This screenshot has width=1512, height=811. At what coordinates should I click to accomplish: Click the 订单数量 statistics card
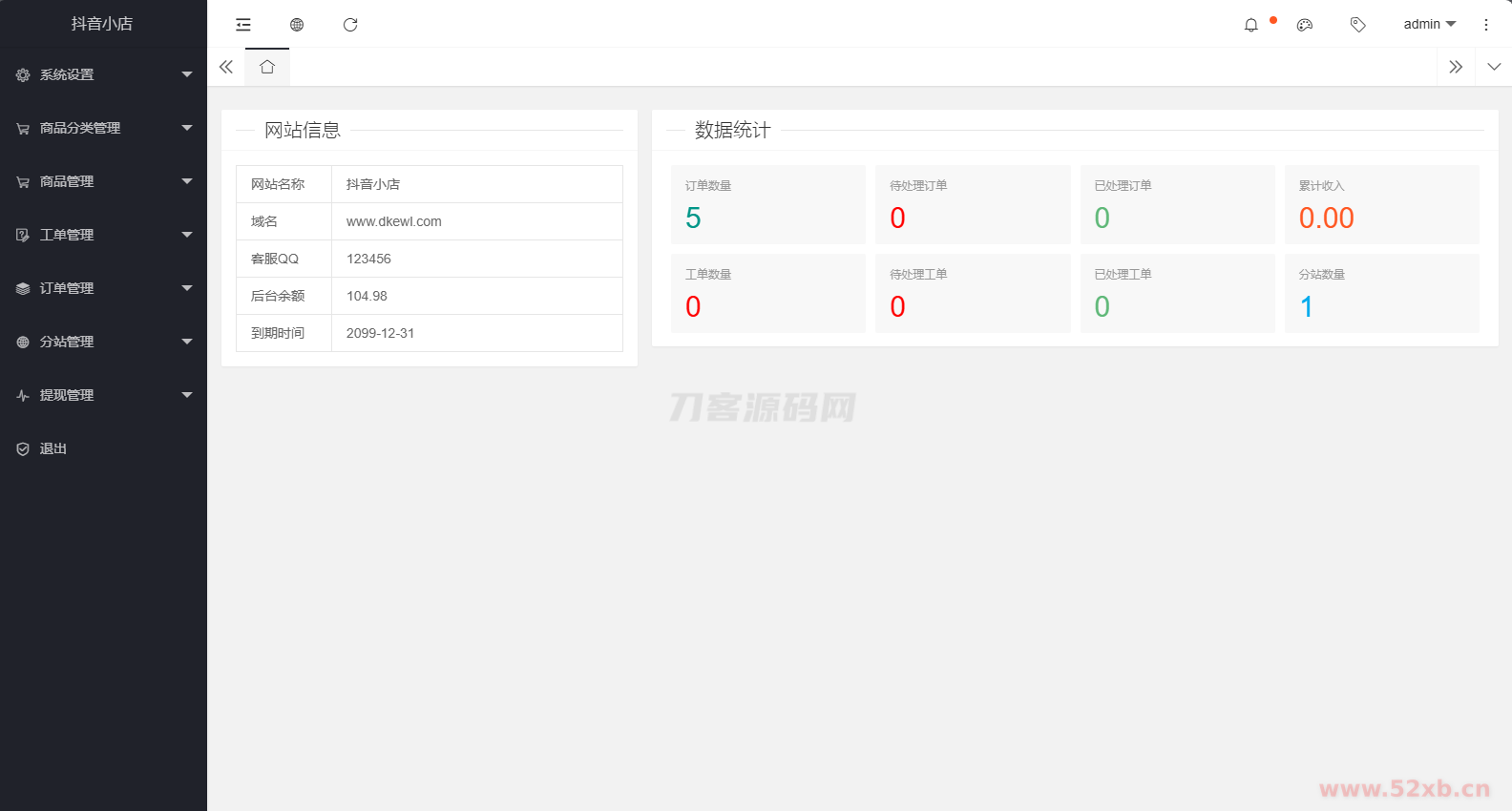point(767,204)
